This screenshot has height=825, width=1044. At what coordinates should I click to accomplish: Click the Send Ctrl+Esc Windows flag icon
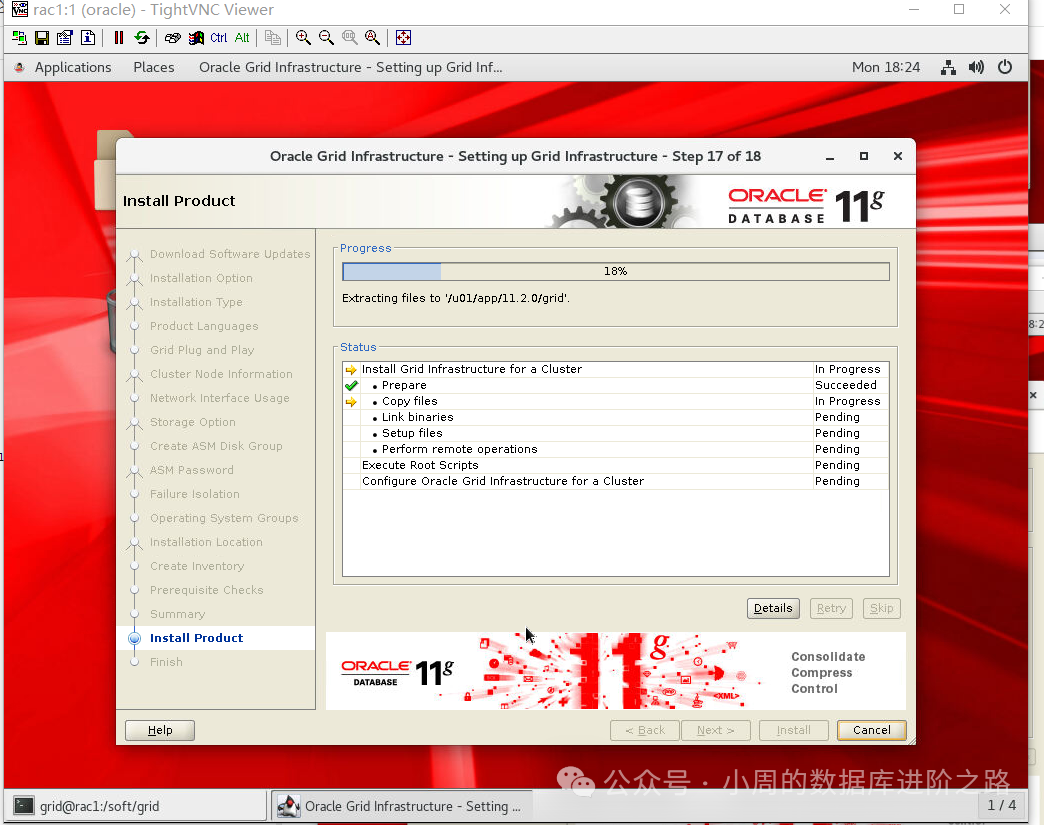[196, 38]
